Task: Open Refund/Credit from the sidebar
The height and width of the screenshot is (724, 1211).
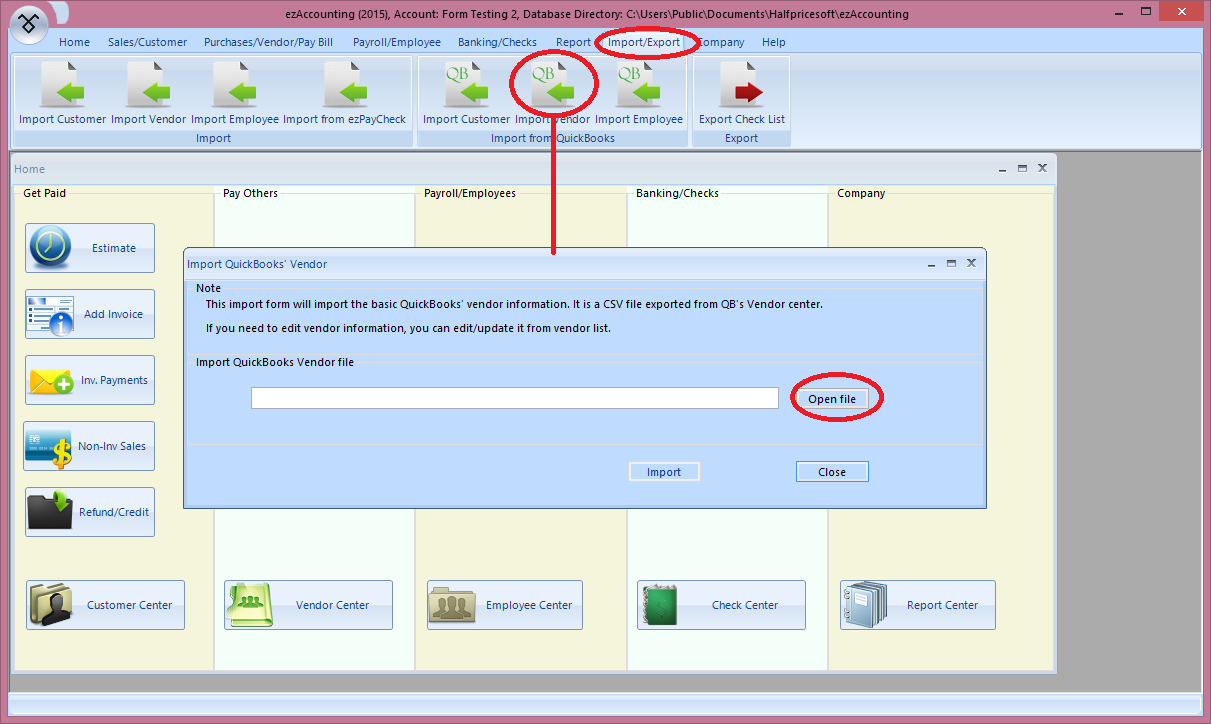Action: (89, 511)
